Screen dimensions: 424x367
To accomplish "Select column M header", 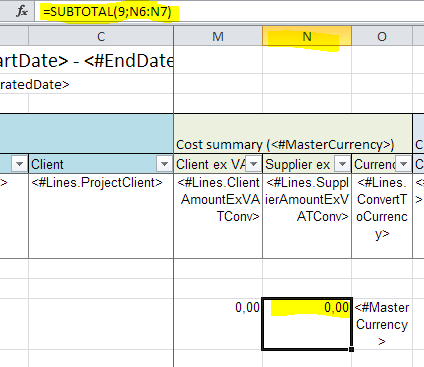I will [218, 36].
